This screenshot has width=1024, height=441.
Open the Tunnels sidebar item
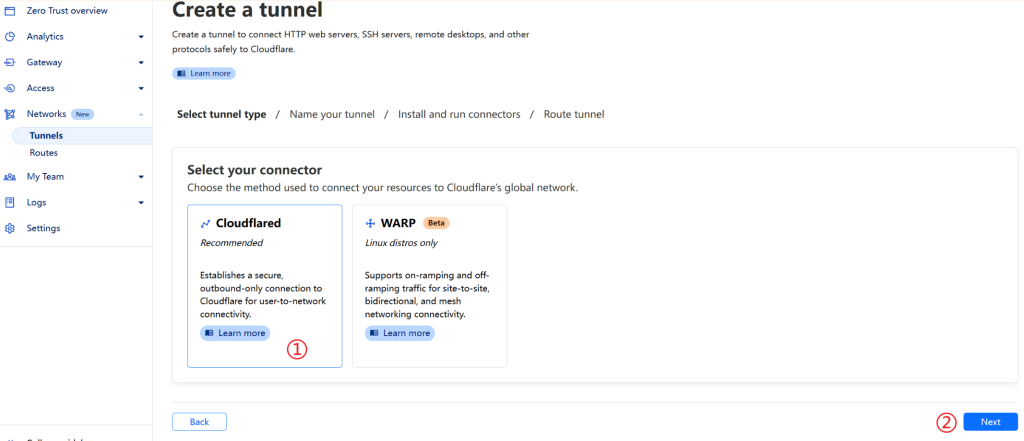tap(46, 135)
